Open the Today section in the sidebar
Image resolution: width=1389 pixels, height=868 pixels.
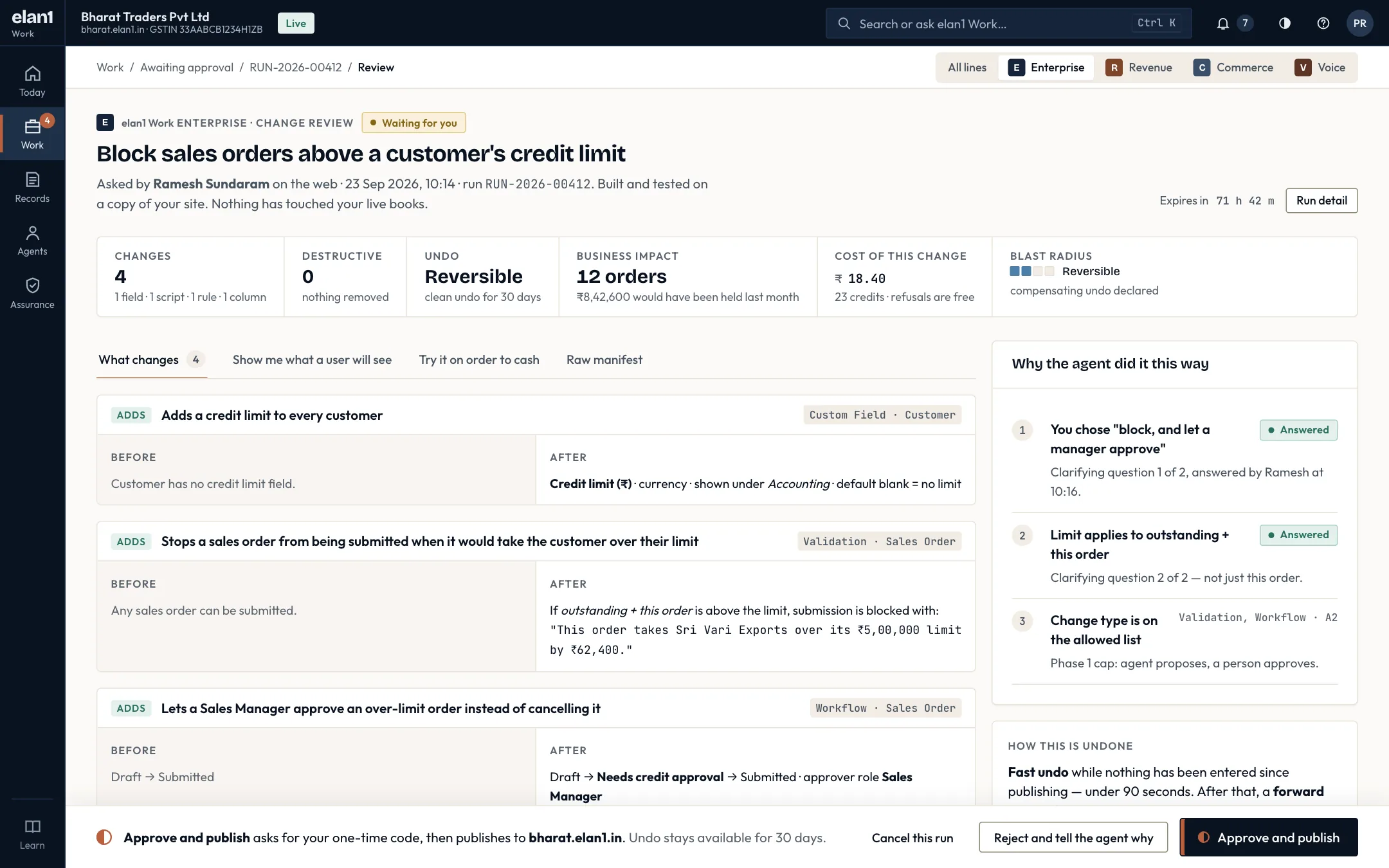click(32, 81)
